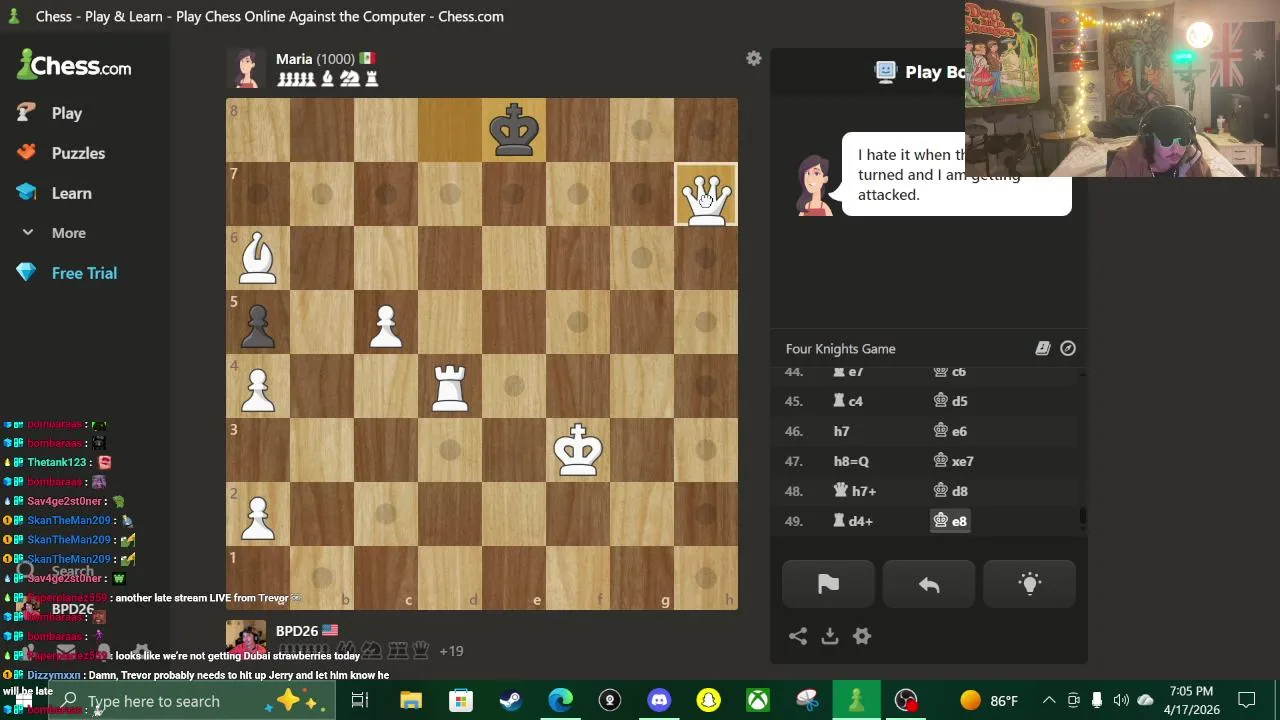Open the Puzzles section in sidebar
The image size is (1280, 720).
tap(78, 153)
